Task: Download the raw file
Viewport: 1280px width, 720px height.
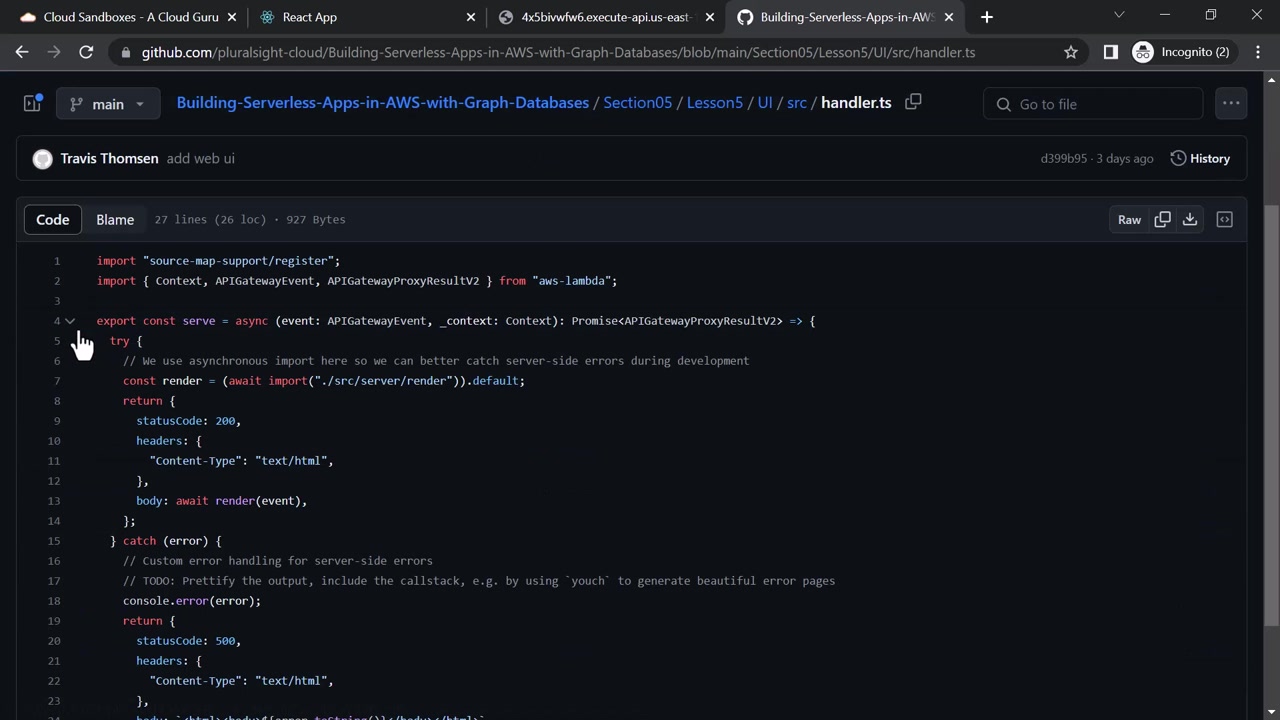Action: point(1190,219)
